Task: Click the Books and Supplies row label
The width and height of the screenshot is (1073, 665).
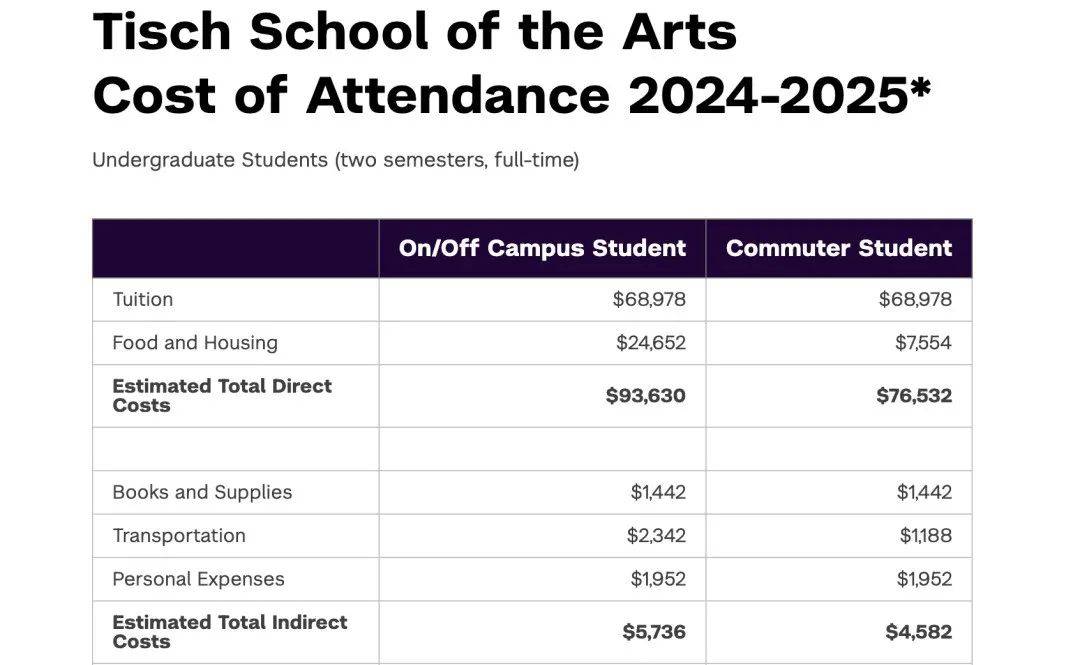Action: tap(202, 492)
